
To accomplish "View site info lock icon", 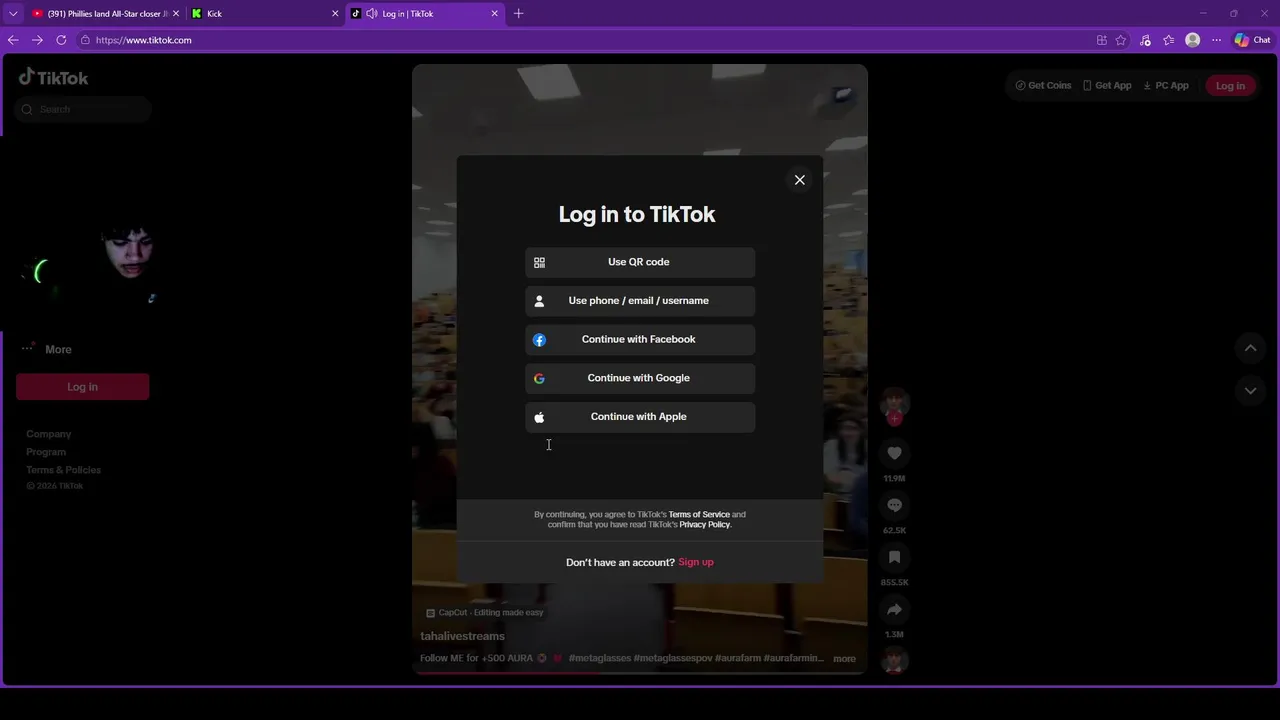I will click(86, 40).
